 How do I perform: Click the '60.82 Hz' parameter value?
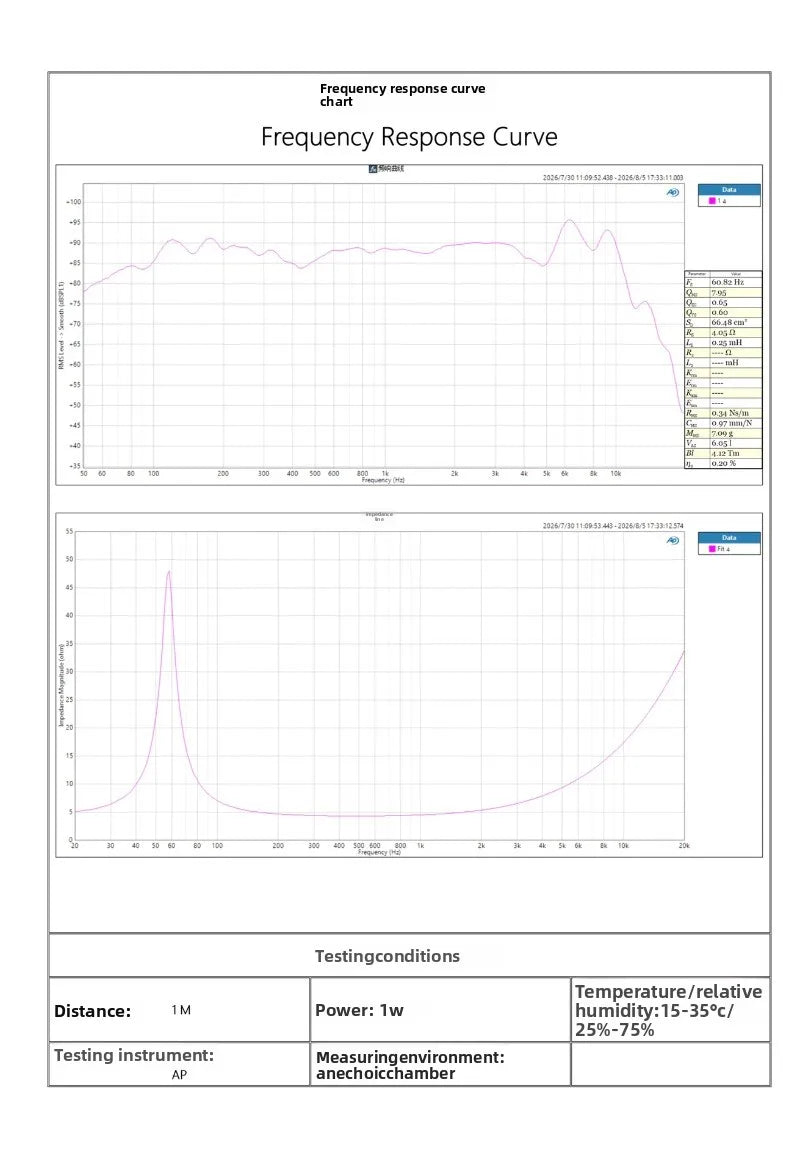coord(727,283)
